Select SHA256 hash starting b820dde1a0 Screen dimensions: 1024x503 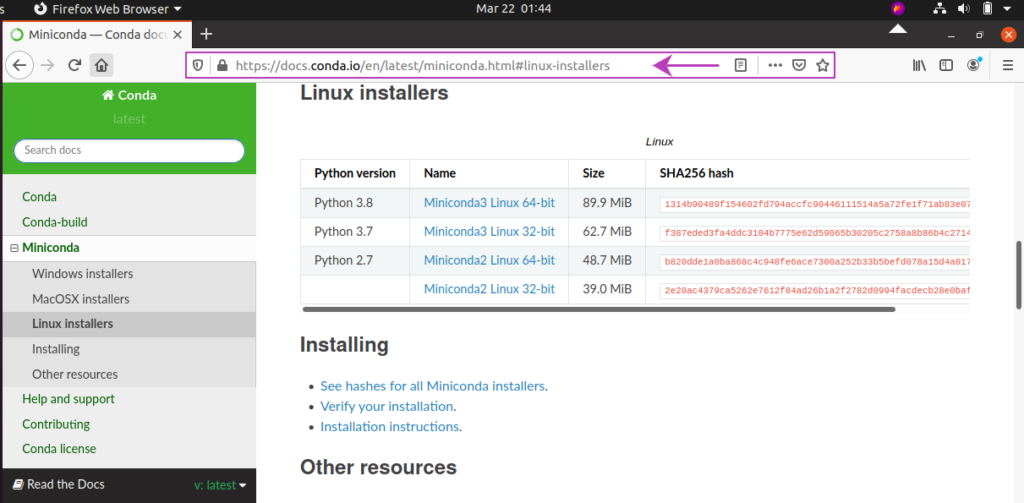815,261
